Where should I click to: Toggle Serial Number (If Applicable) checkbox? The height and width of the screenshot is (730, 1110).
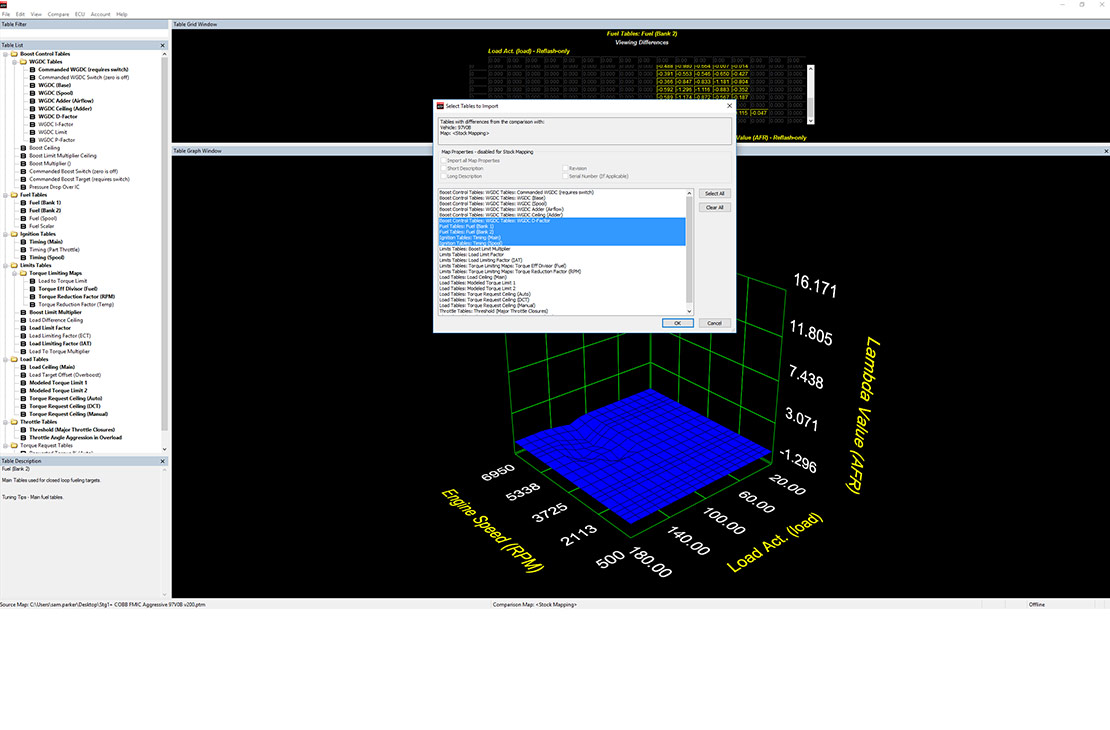[x=565, y=176]
